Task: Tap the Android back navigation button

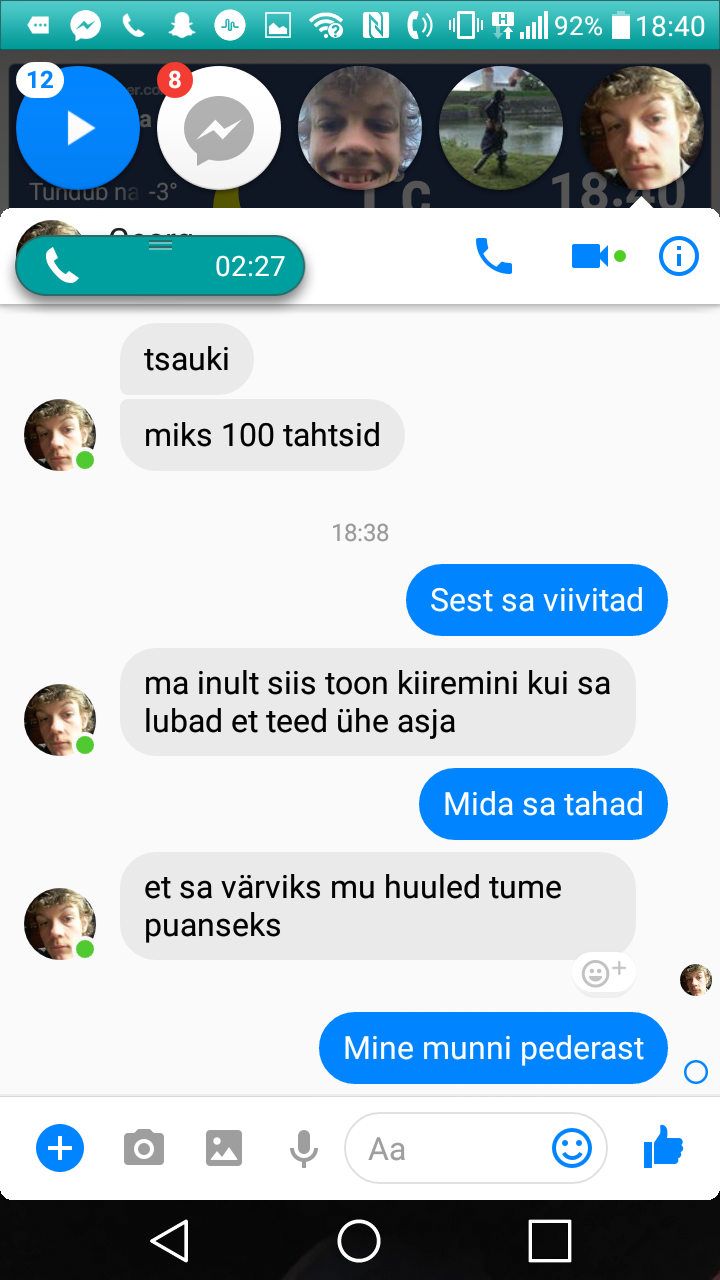Action: (170, 1241)
